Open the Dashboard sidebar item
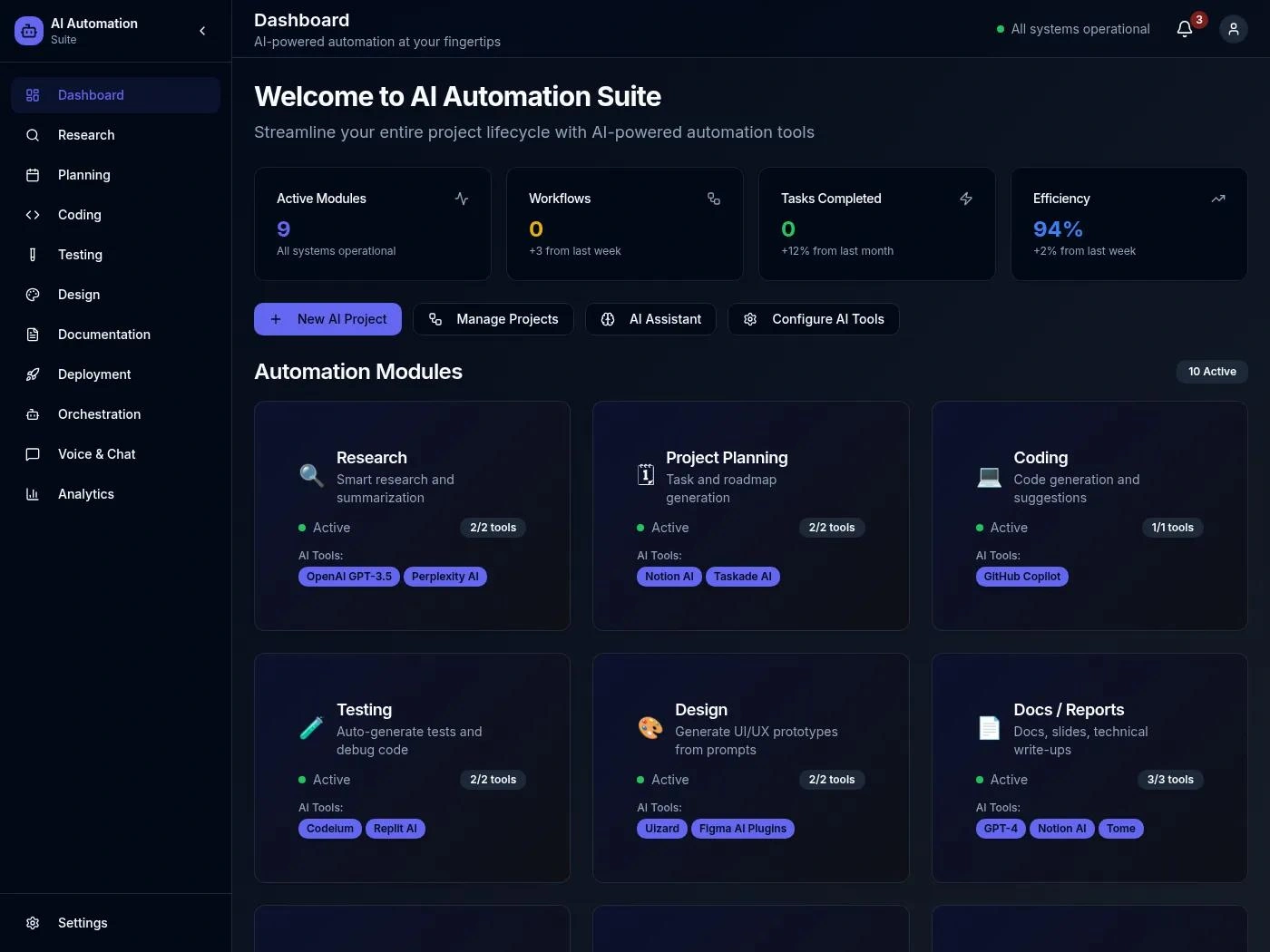This screenshot has width=1270, height=952. [115, 95]
